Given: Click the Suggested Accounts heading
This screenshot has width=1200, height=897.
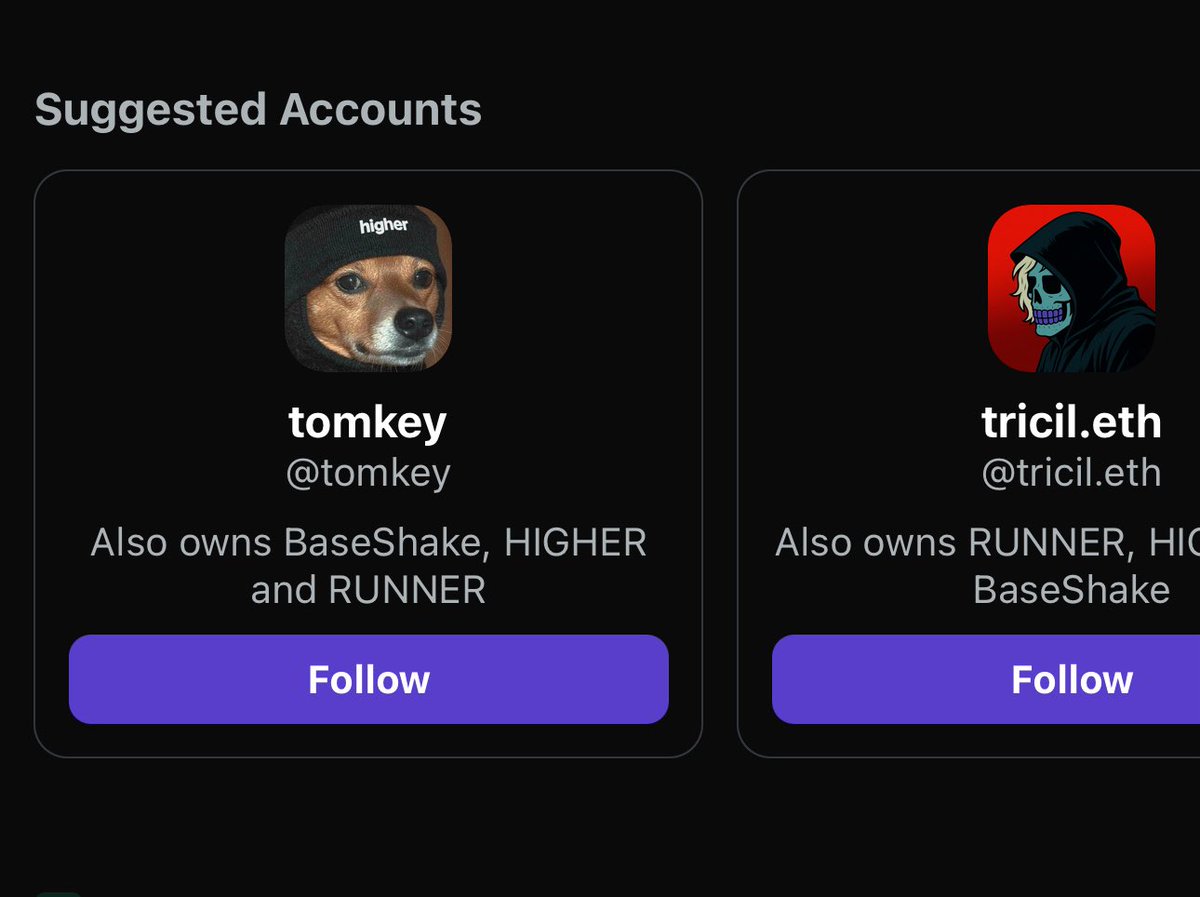Looking at the screenshot, I should tap(258, 110).
